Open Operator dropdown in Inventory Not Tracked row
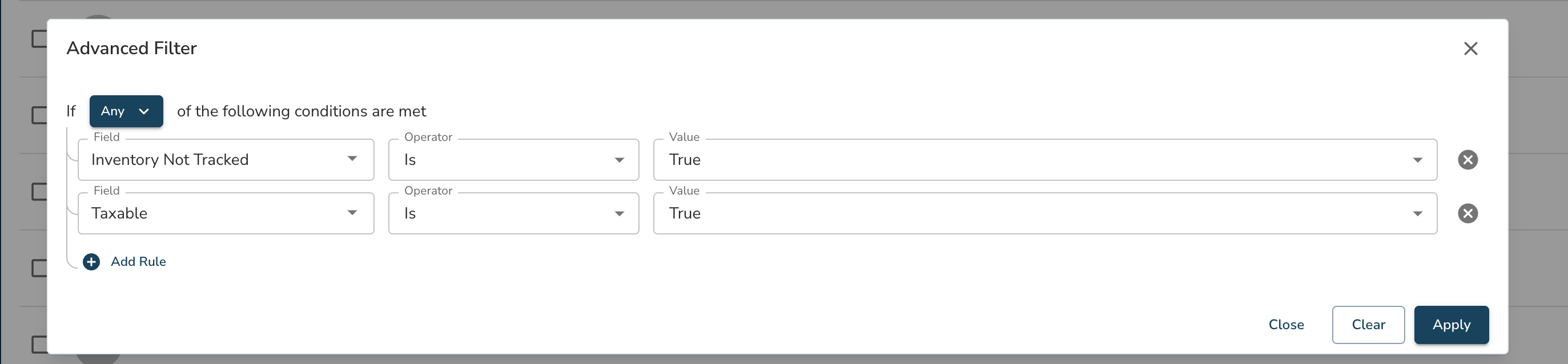This screenshot has width=1568, height=364. pos(514,160)
